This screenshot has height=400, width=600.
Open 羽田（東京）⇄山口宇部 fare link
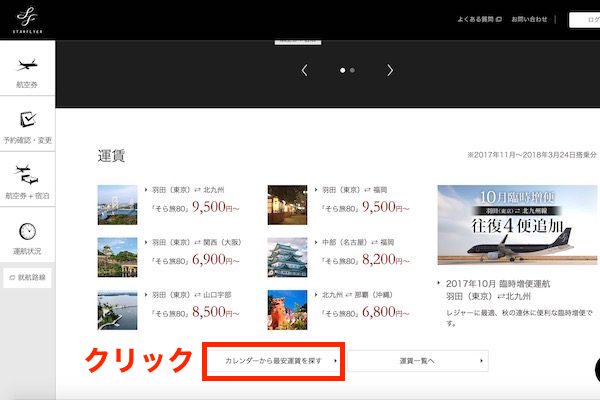tap(191, 295)
